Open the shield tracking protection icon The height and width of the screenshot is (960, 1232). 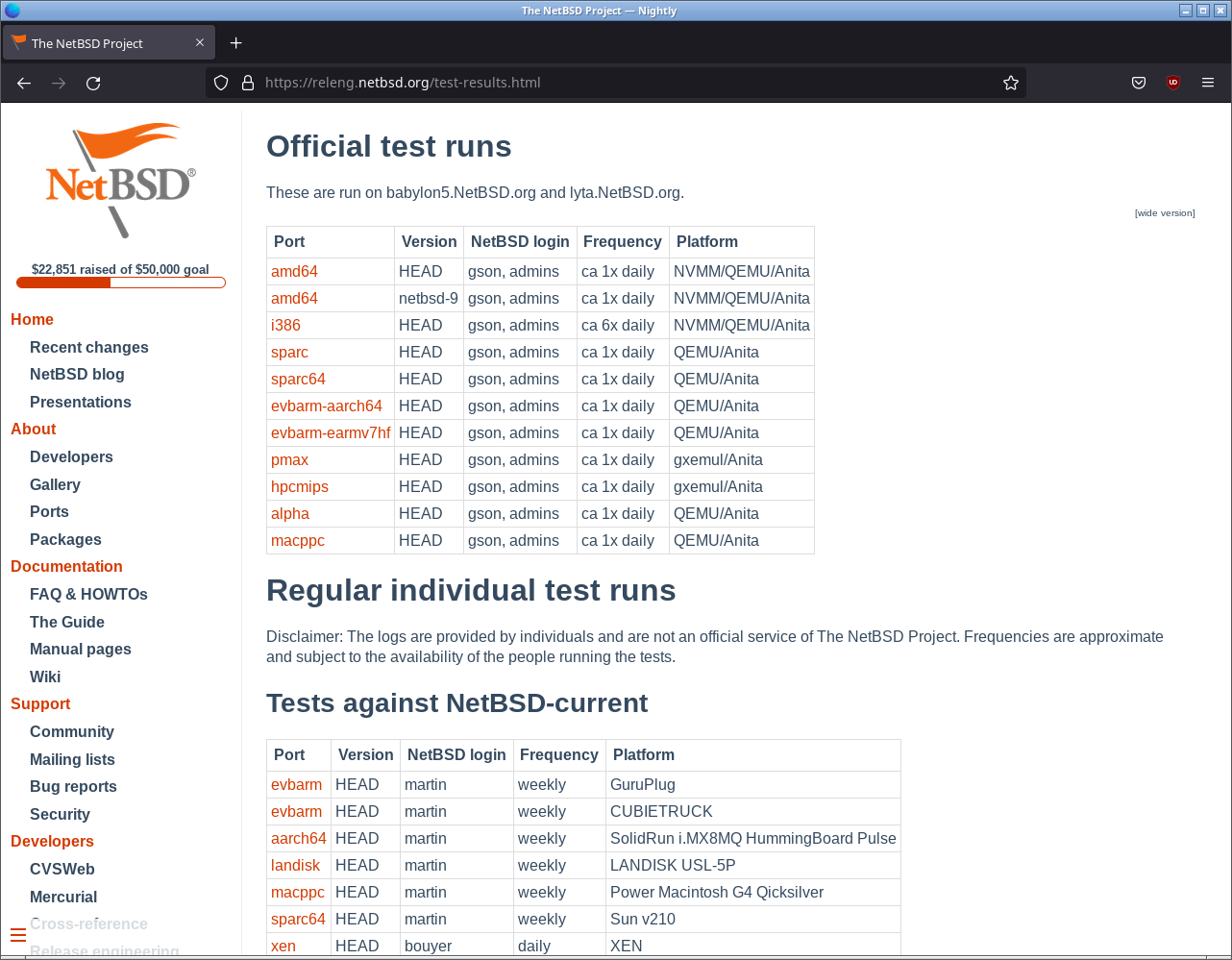click(x=221, y=83)
